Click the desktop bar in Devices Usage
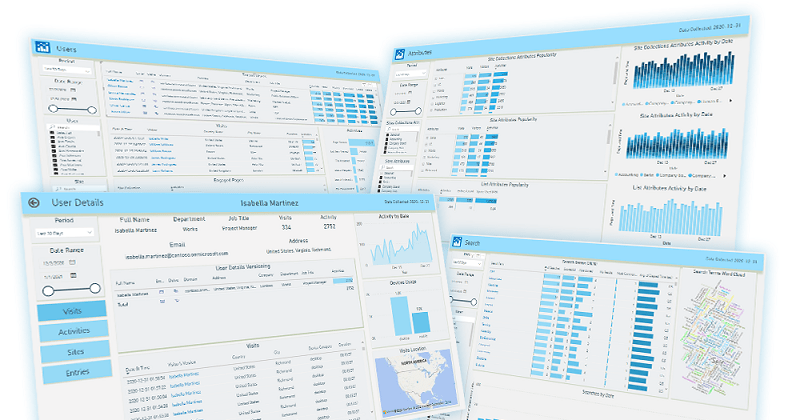The image size is (800, 420). [x=402, y=315]
